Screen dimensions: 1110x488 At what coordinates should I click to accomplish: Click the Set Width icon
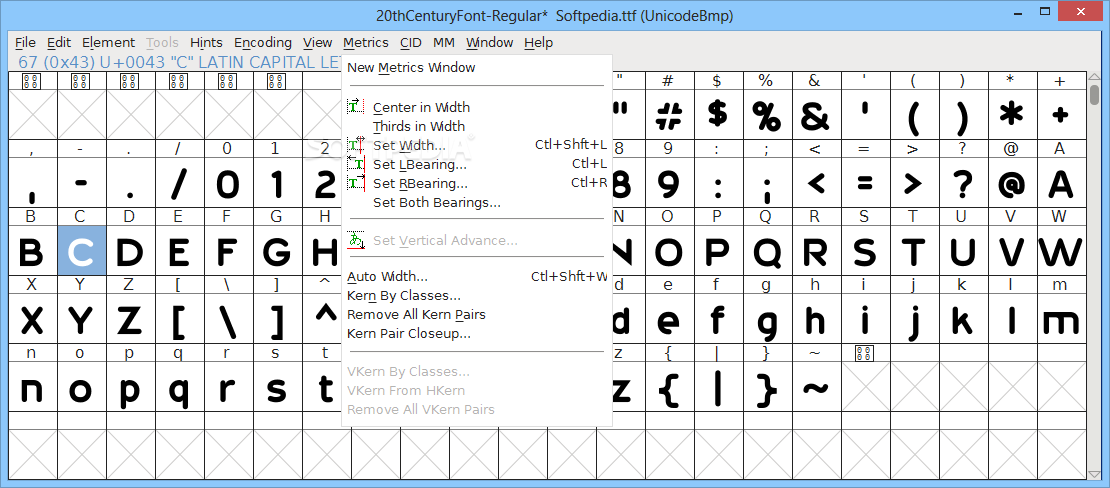coord(355,145)
